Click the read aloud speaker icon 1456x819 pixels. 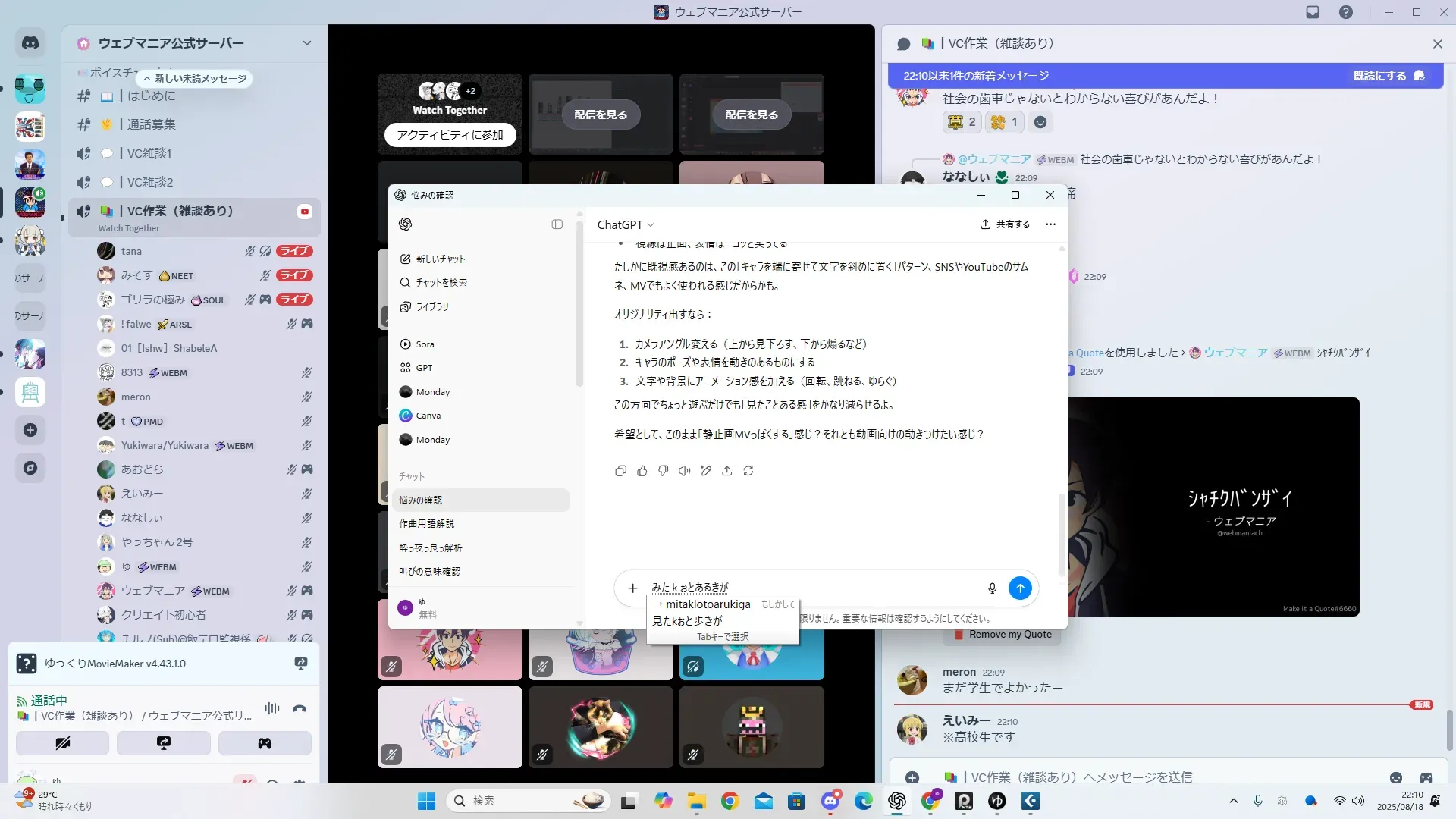click(x=684, y=471)
